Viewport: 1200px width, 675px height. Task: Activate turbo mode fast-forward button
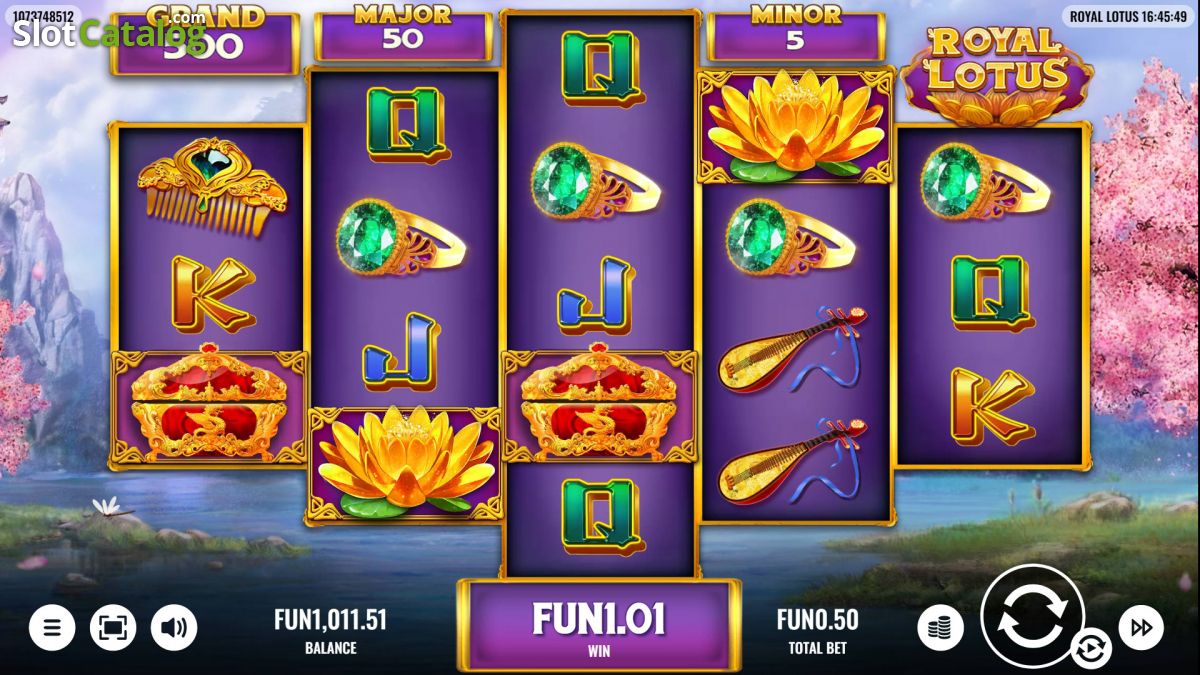click(1141, 627)
